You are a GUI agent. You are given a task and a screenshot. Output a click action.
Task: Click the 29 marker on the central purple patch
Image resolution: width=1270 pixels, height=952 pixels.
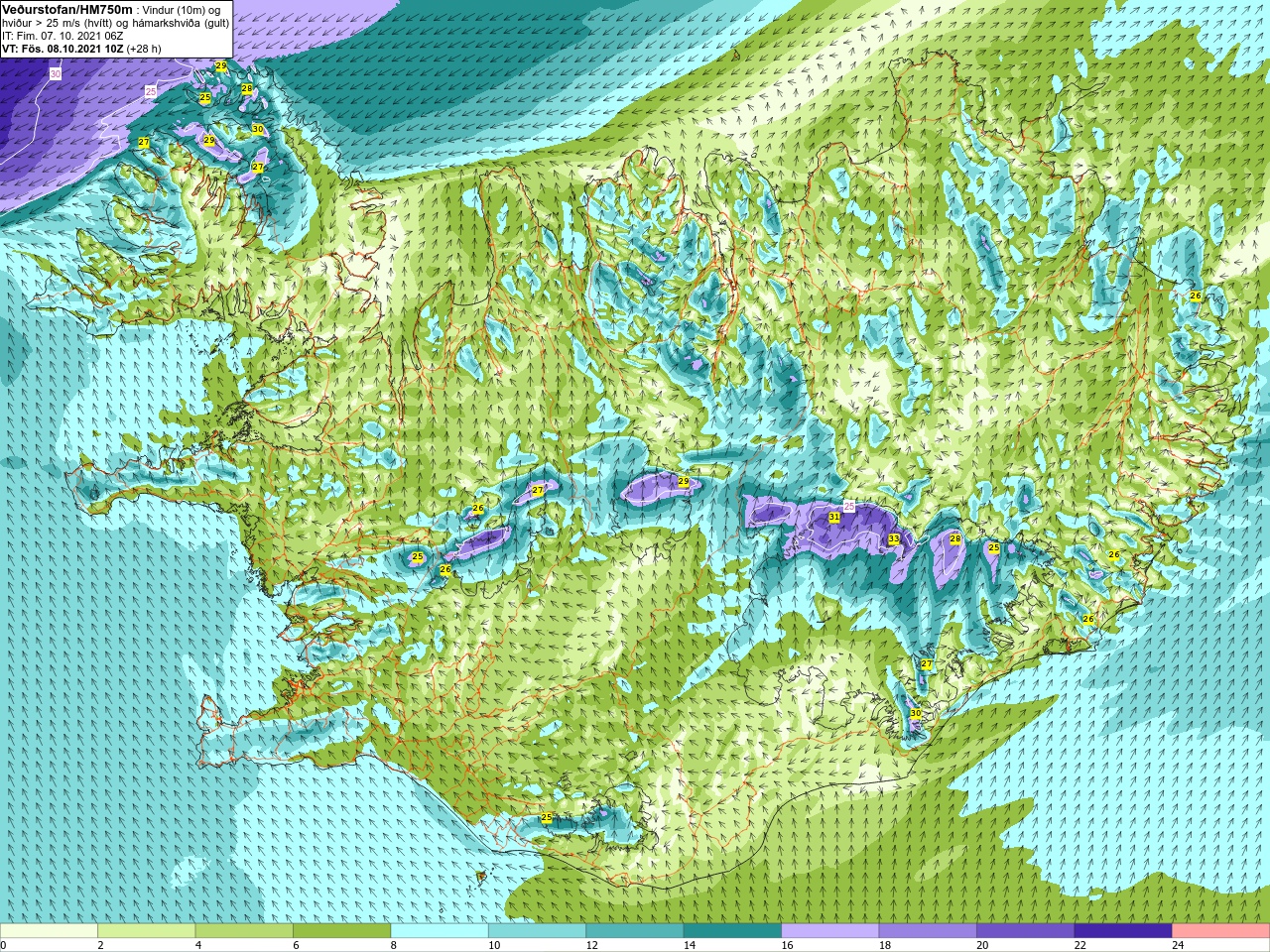[684, 482]
